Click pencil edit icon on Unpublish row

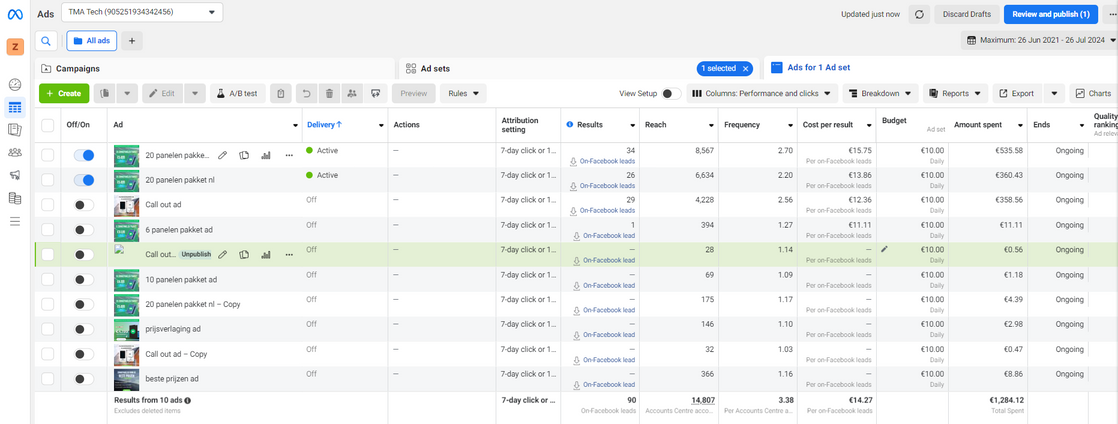tap(222, 255)
